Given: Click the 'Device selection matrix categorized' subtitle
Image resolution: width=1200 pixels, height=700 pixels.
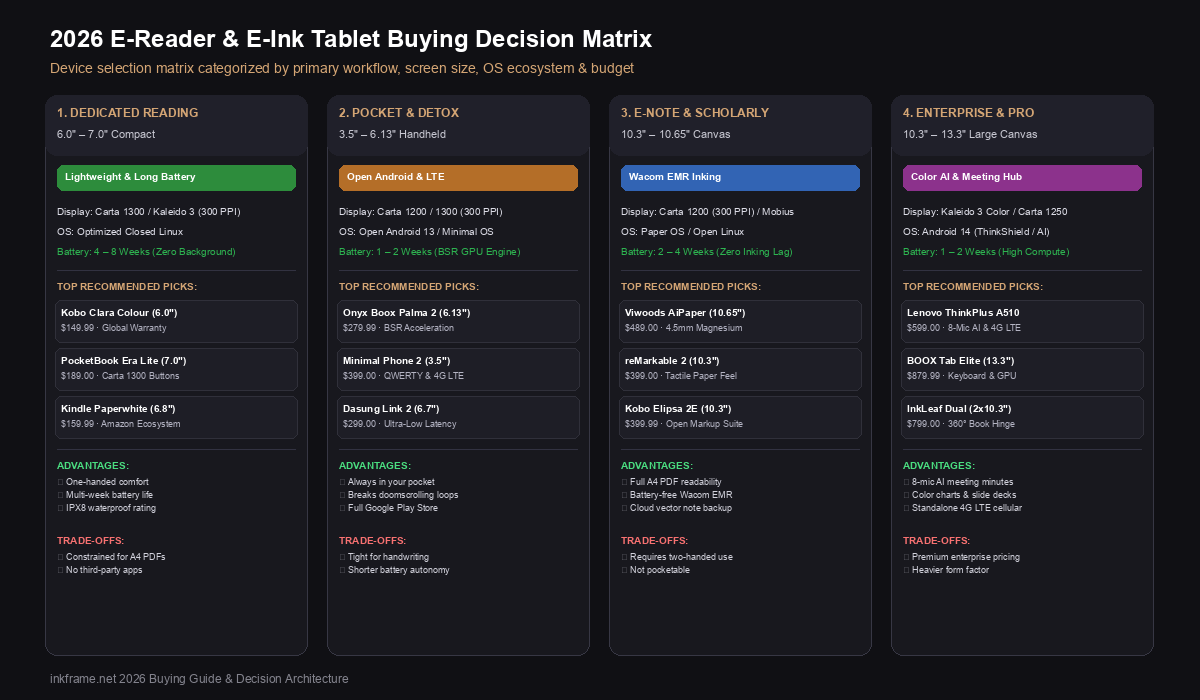Looking at the screenshot, I should coord(342,69).
